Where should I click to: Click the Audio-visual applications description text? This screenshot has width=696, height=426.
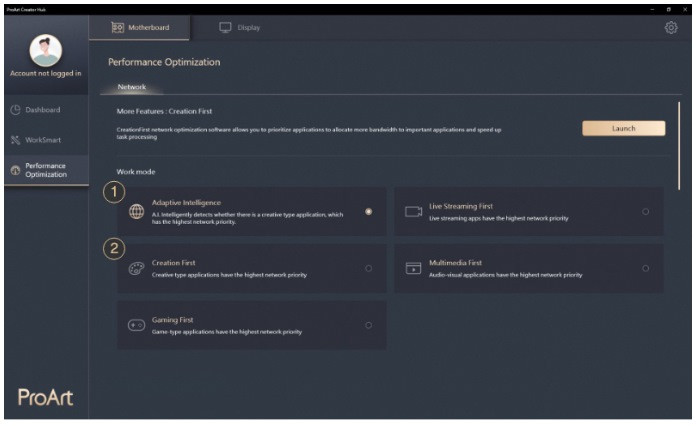click(x=506, y=275)
